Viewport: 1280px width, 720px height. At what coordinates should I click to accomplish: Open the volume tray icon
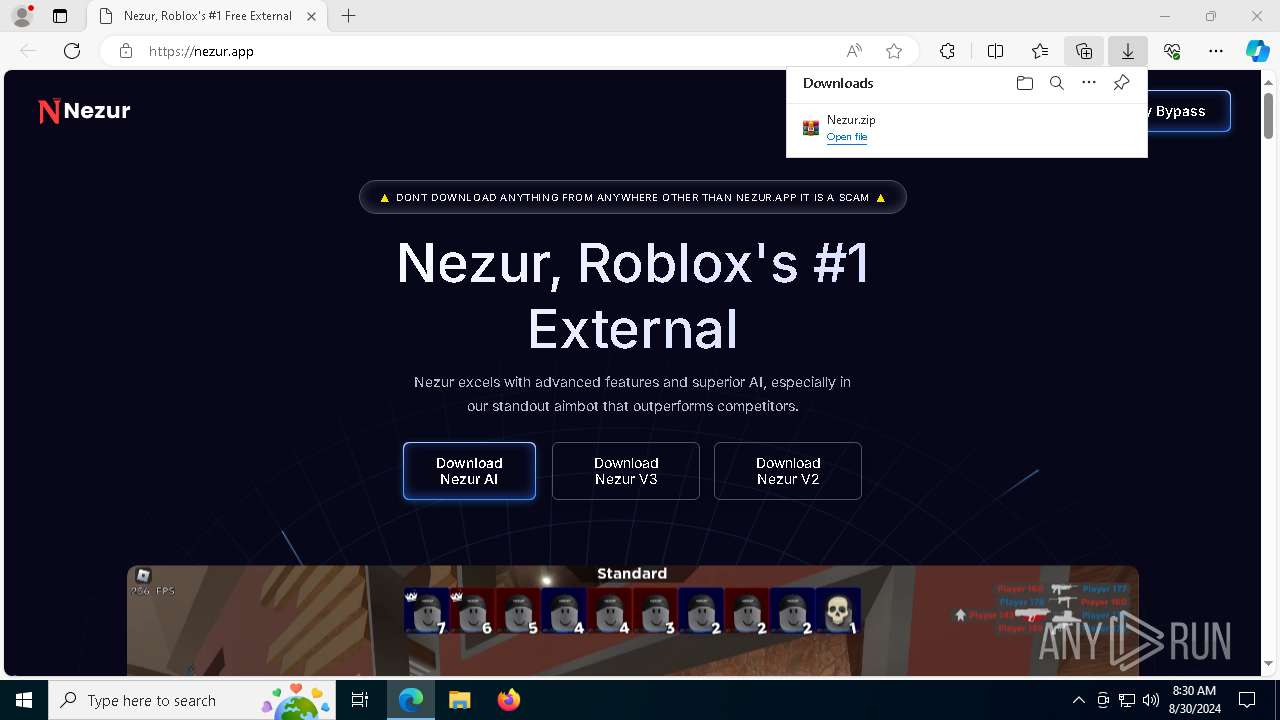(x=1151, y=700)
